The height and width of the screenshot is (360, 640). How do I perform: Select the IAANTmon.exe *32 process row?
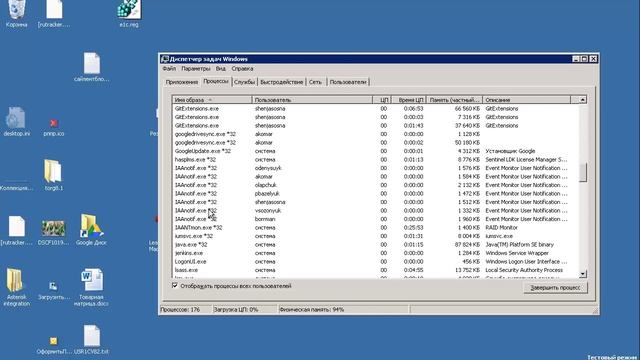click(376, 228)
